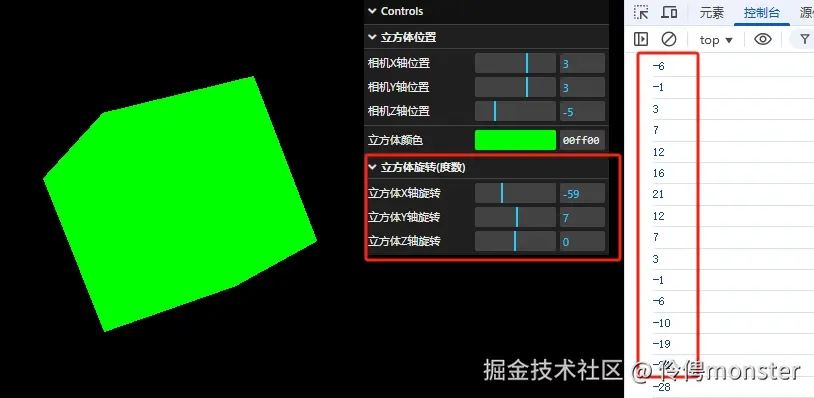
Task: Click the 相机Z轴位置 value field showing -5
Action: coord(582,111)
